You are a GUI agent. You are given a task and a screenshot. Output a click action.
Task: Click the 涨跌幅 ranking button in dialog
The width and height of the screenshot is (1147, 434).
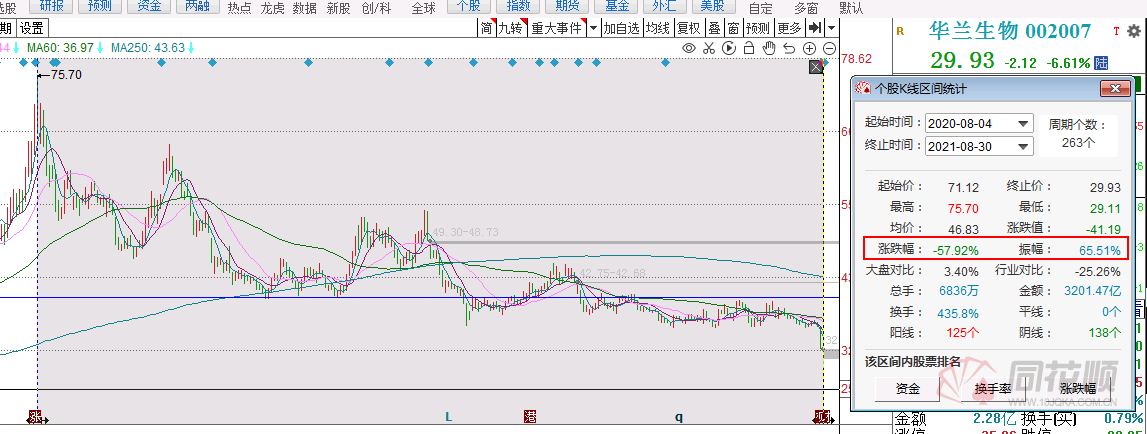[1078, 389]
